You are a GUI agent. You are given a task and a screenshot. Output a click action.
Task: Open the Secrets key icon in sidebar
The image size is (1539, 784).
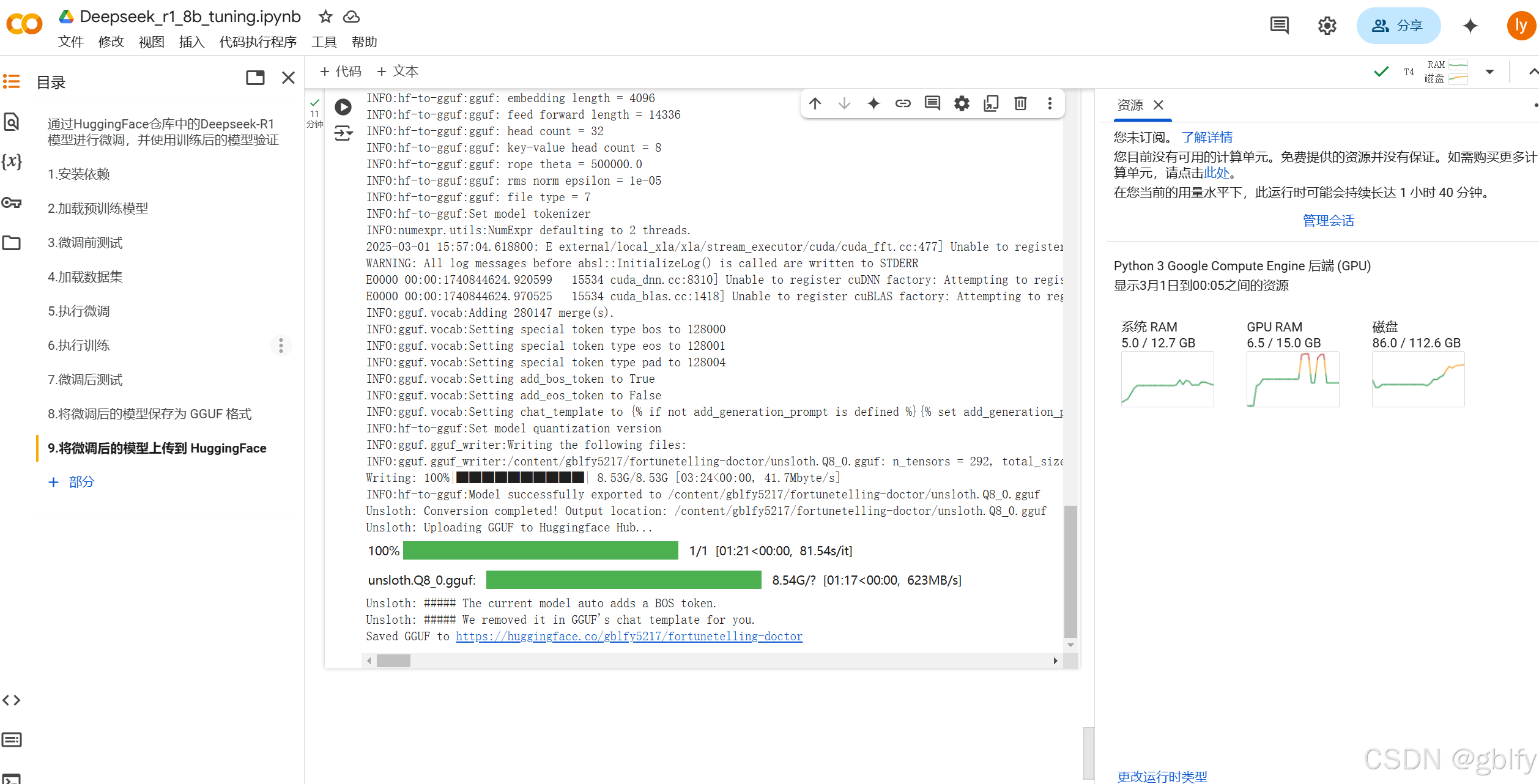(12, 202)
